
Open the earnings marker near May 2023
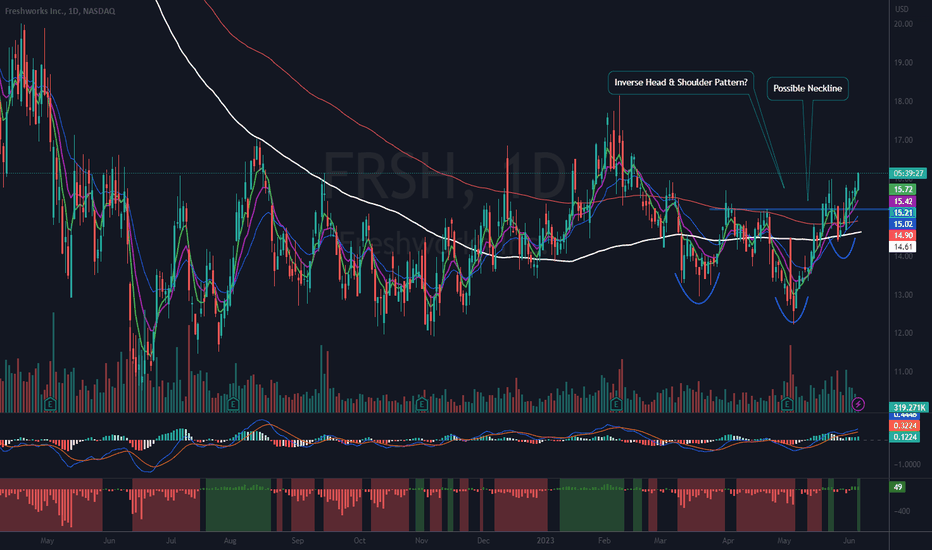pyautogui.click(x=787, y=404)
